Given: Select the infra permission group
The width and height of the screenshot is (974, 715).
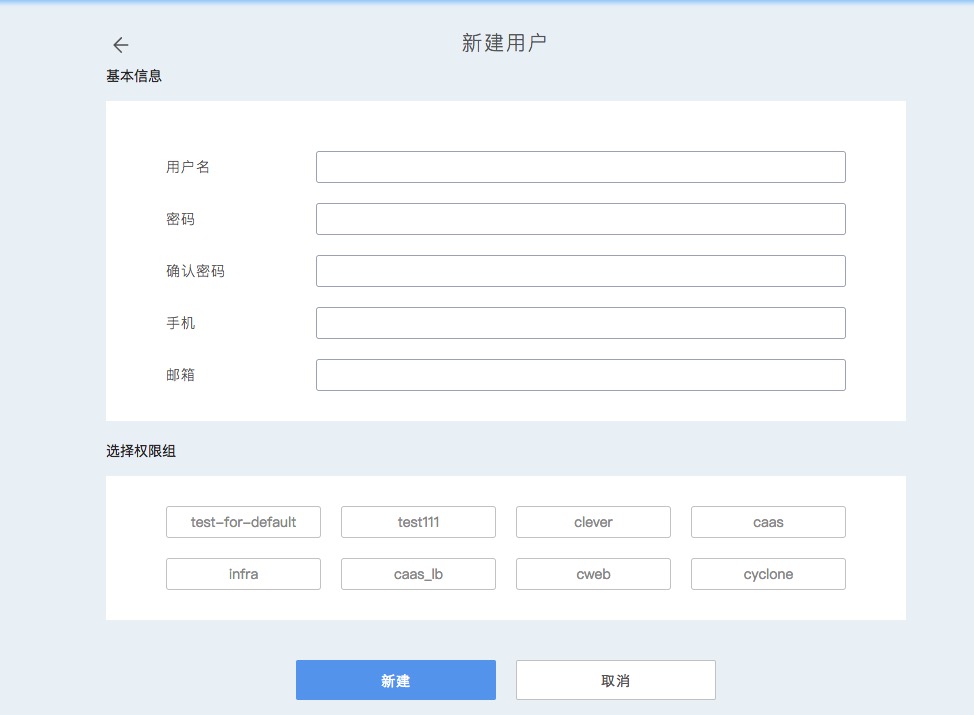Looking at the screenshot, I should click(x=243, y=574).
